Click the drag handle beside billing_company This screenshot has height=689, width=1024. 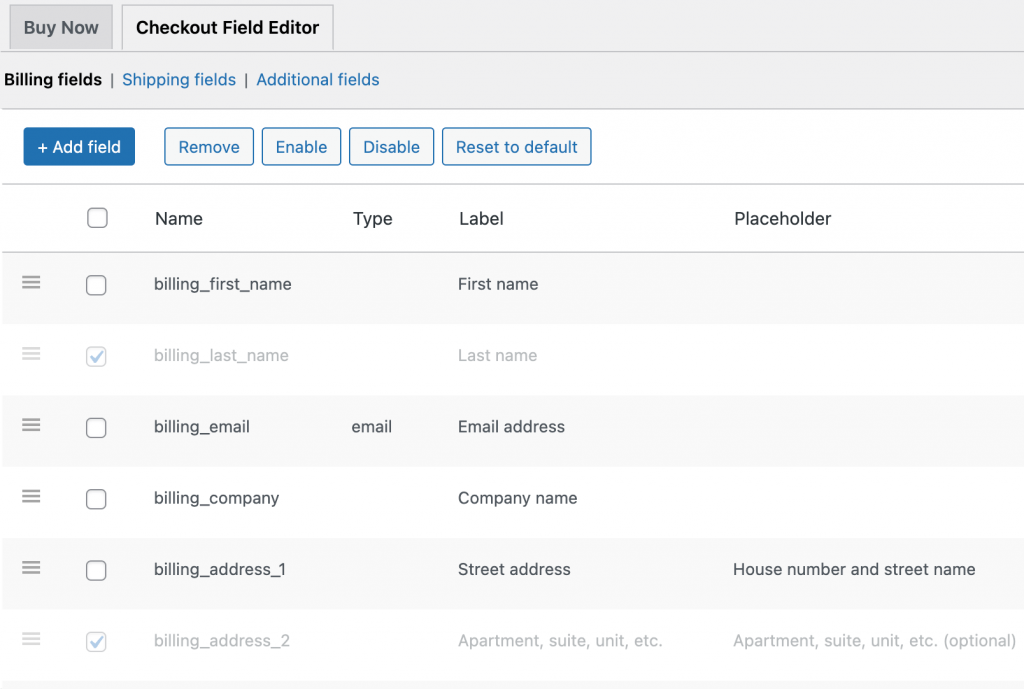coord(31,496)
